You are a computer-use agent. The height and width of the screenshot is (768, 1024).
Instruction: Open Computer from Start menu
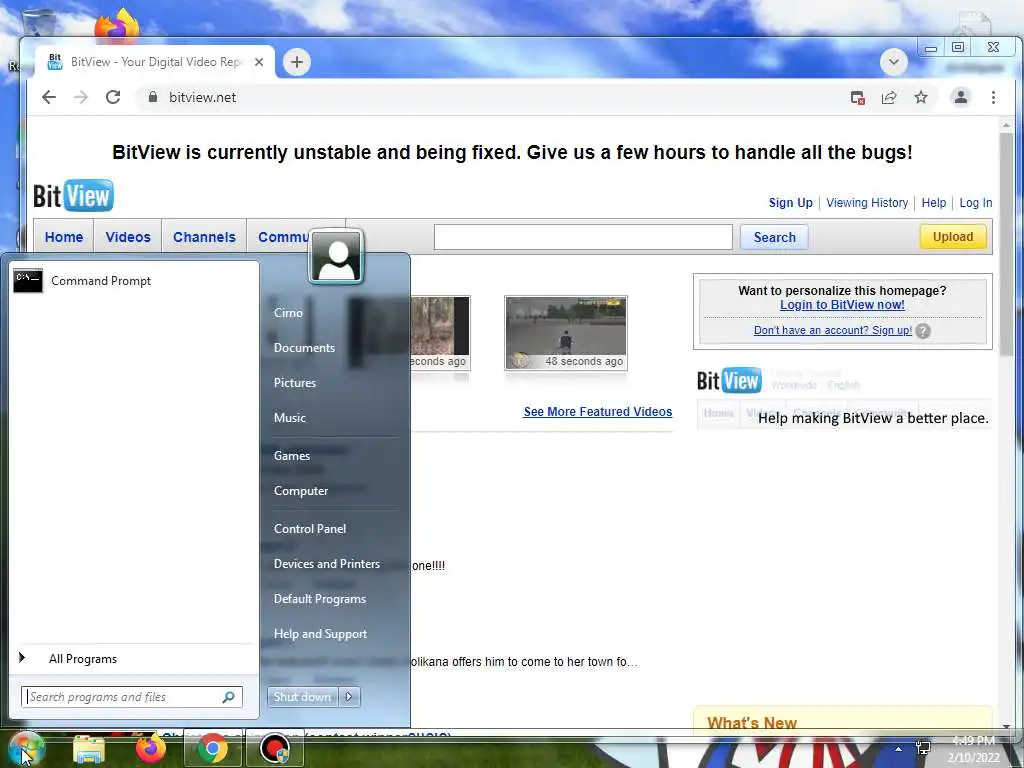pyautogui.click(x=300, y=490)
